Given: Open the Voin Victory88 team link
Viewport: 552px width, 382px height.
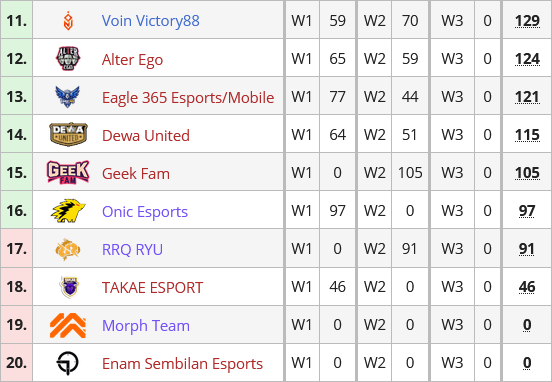Looking at the screenshot, I should [x=151, y=21].
